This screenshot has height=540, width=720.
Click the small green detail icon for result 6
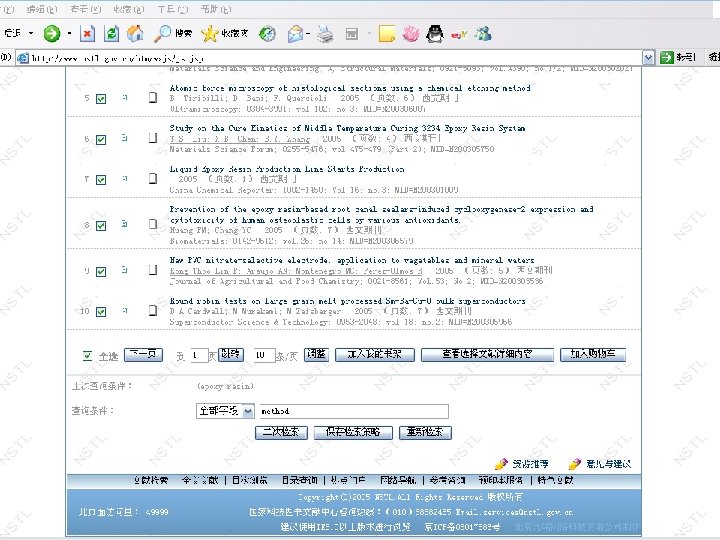(x=124, y=138)
